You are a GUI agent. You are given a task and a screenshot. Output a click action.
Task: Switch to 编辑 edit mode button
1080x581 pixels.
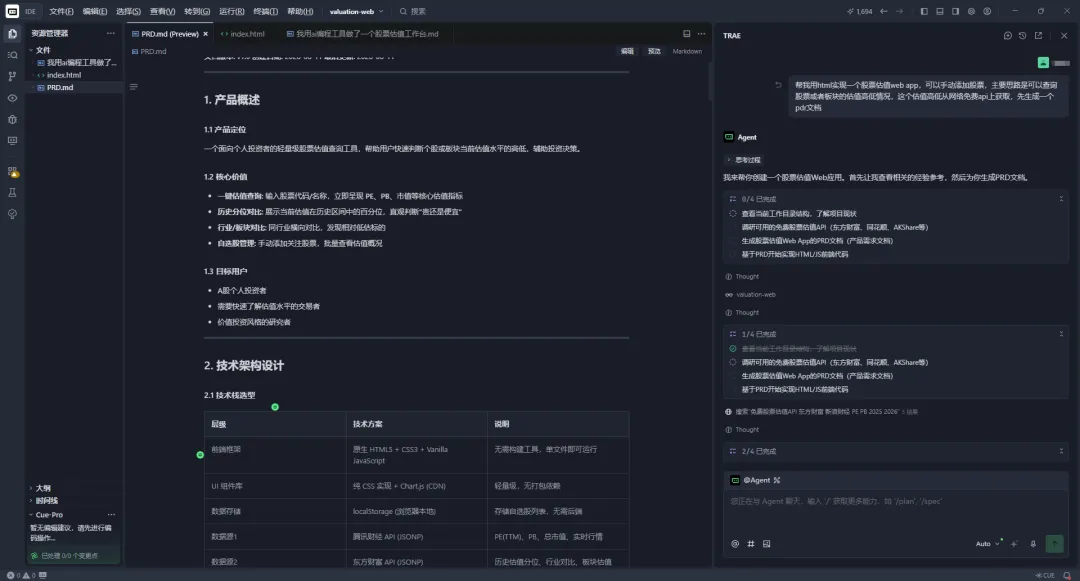click(627, 51)
